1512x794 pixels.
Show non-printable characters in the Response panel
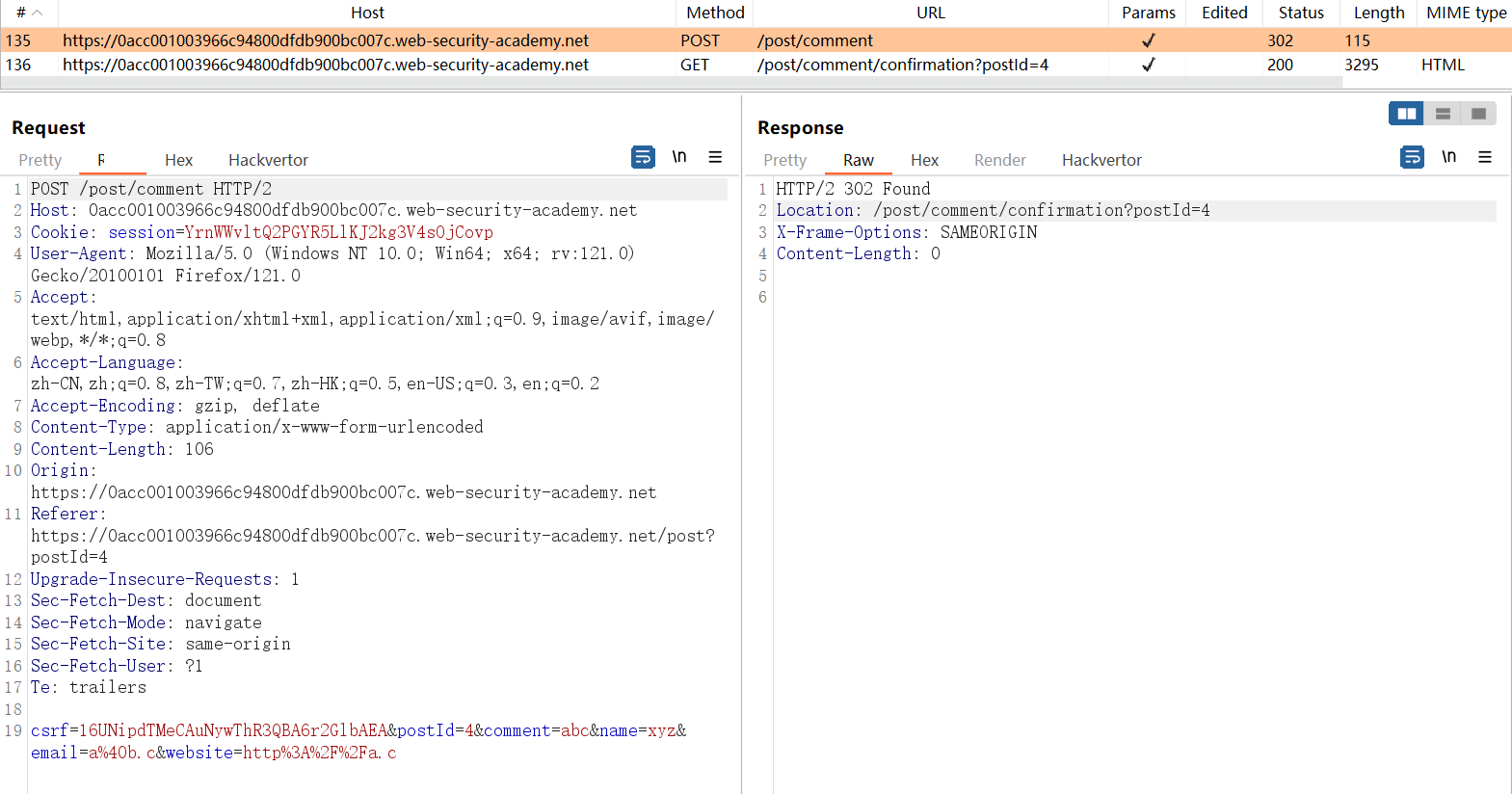[x=1448, y=157]
